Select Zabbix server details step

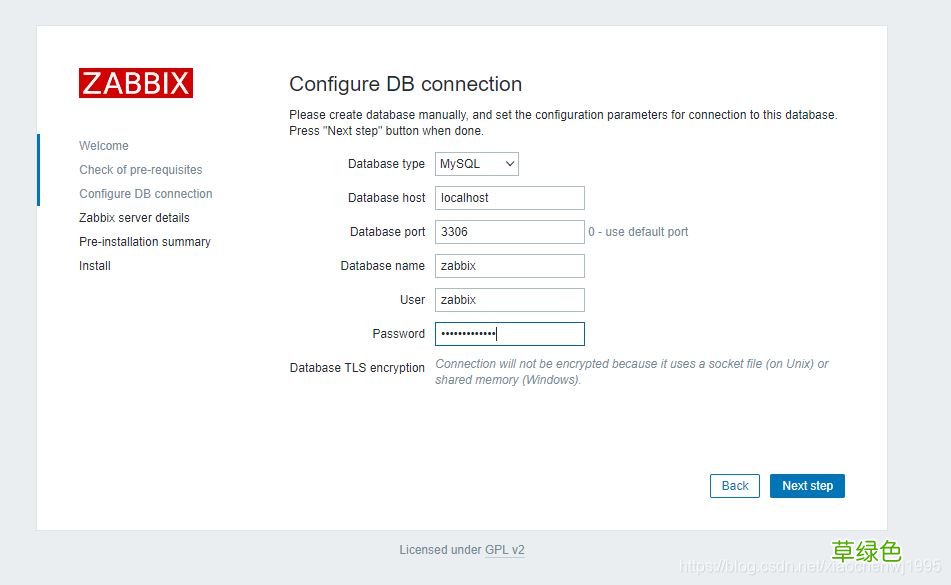(x=134, y=218)
